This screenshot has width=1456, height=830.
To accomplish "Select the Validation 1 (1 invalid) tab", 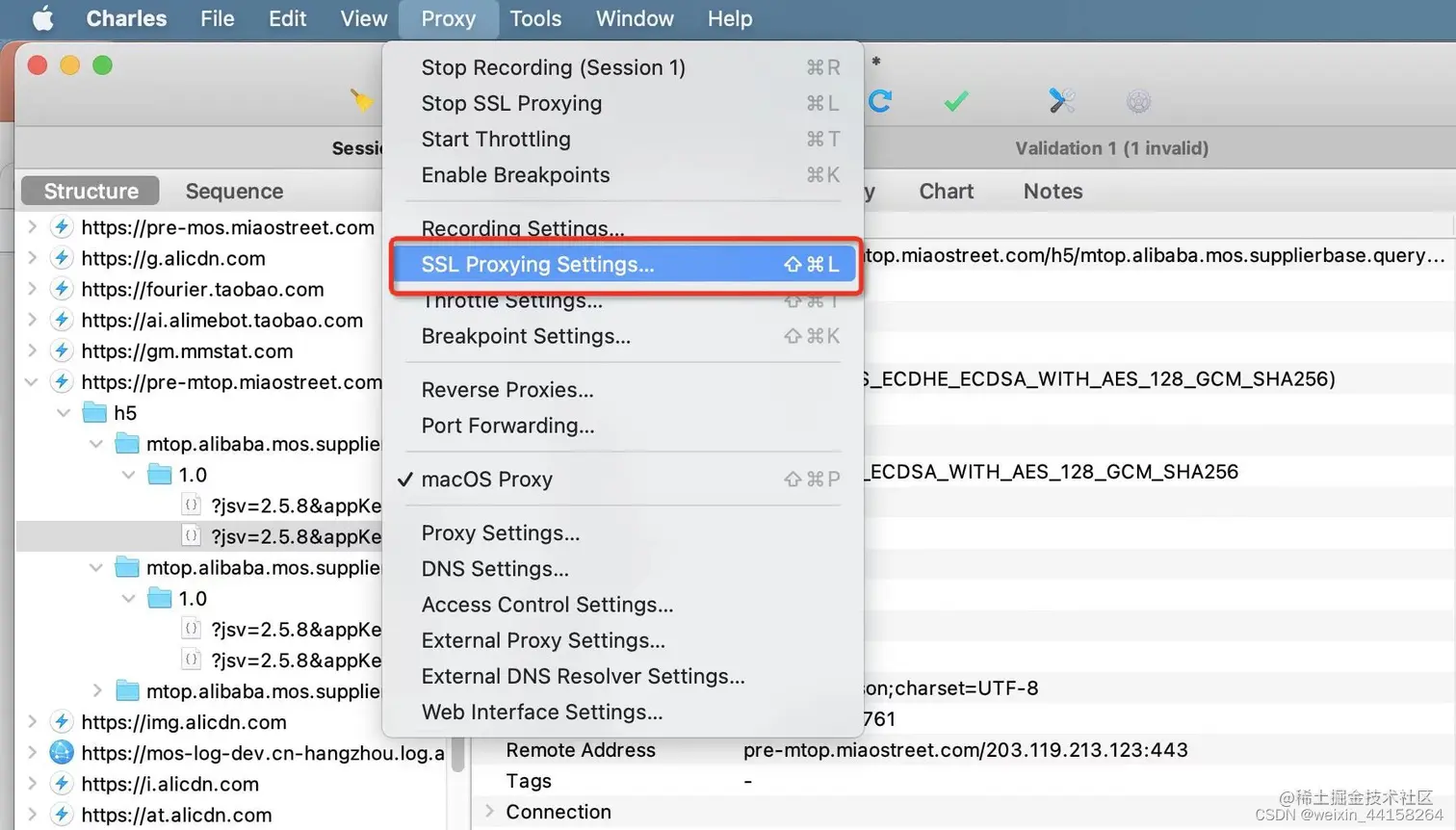I will tap(1111, 148).
